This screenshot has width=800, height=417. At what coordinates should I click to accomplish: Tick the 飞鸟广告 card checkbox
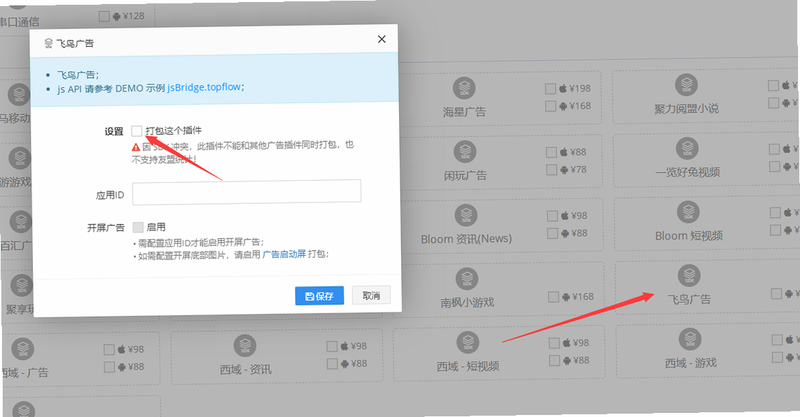tap(776, 293)
